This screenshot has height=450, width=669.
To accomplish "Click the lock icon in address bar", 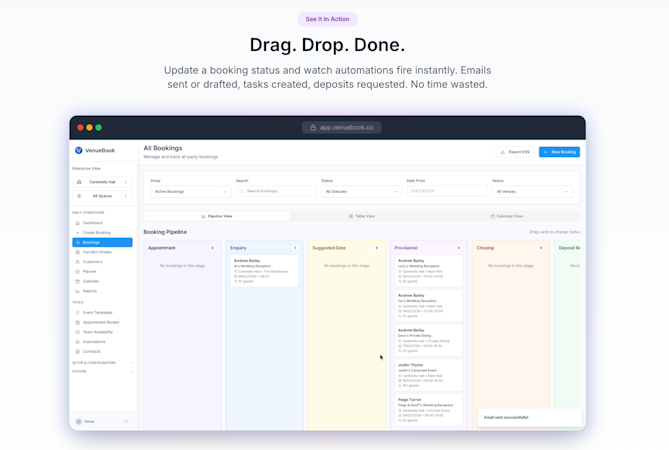I will click(x=313, y=128).
